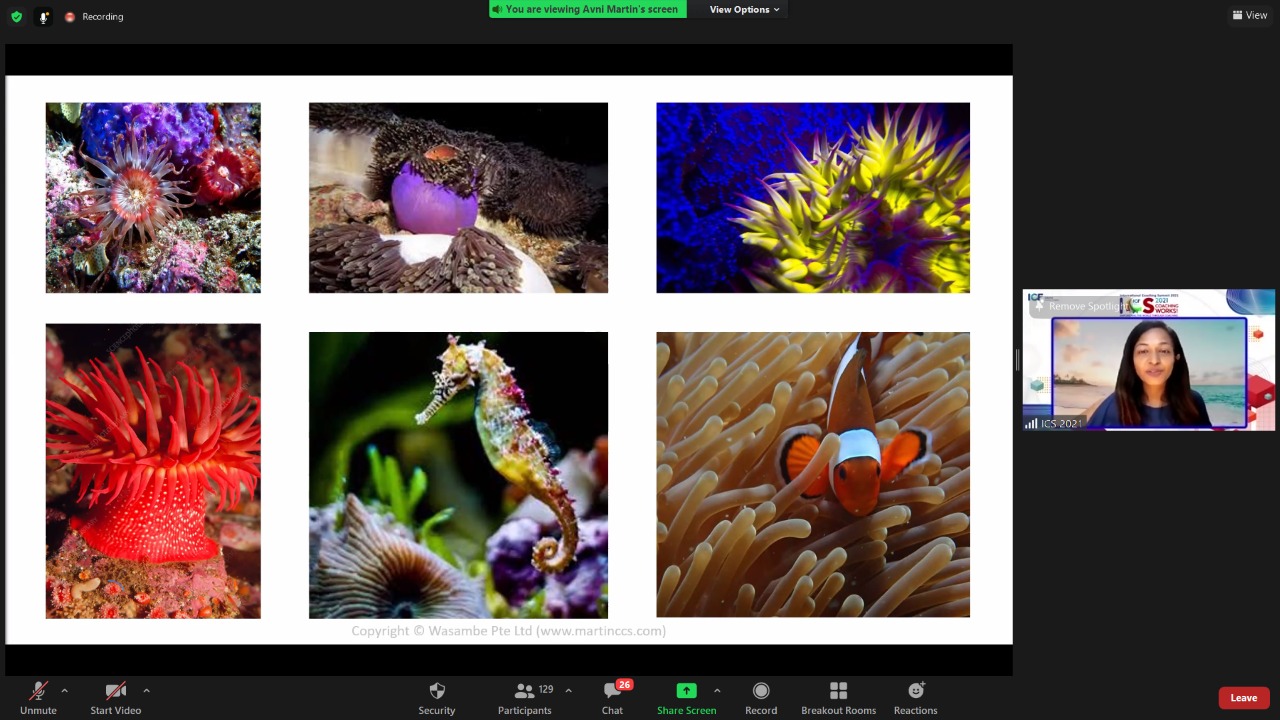
Task: Click Remove Spotlight on the speaker video
Action: (1078, 306)
